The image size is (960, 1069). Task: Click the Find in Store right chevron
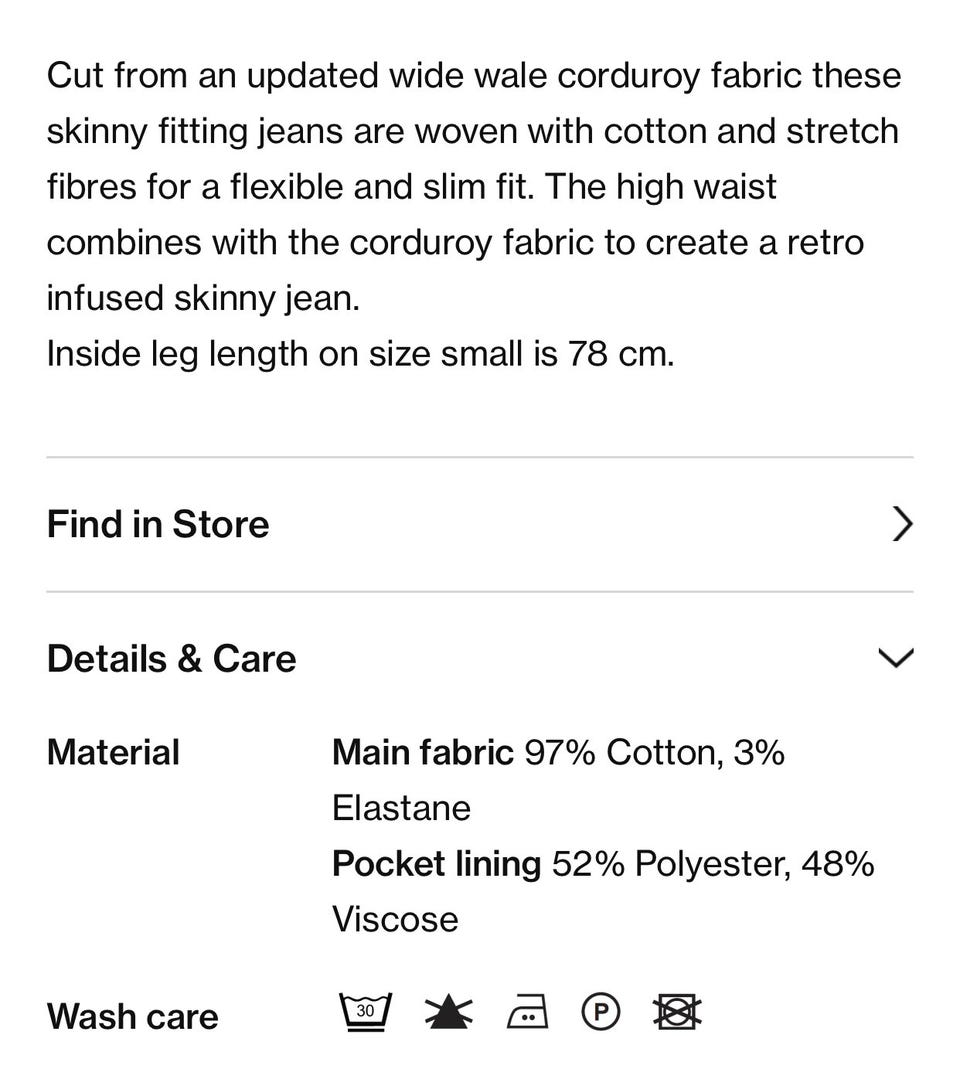(x=901, y=524)
